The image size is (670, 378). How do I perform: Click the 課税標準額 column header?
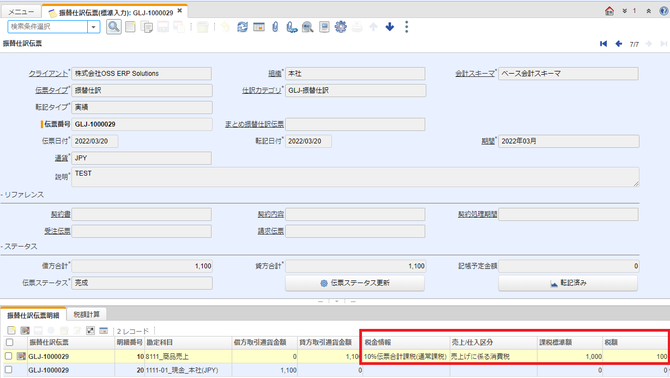pos(570,342)
